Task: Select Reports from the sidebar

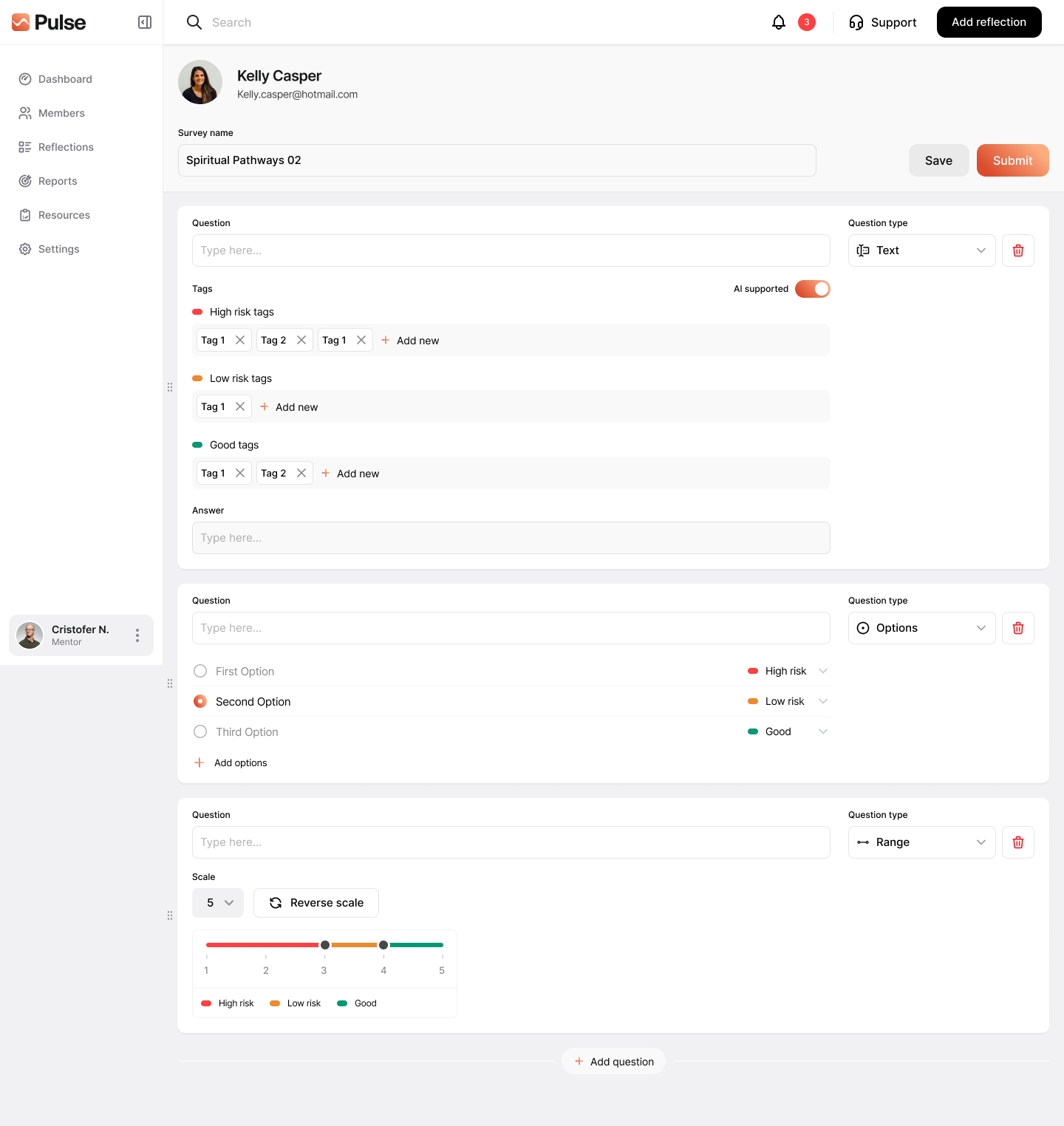Action: pos(57,181)
